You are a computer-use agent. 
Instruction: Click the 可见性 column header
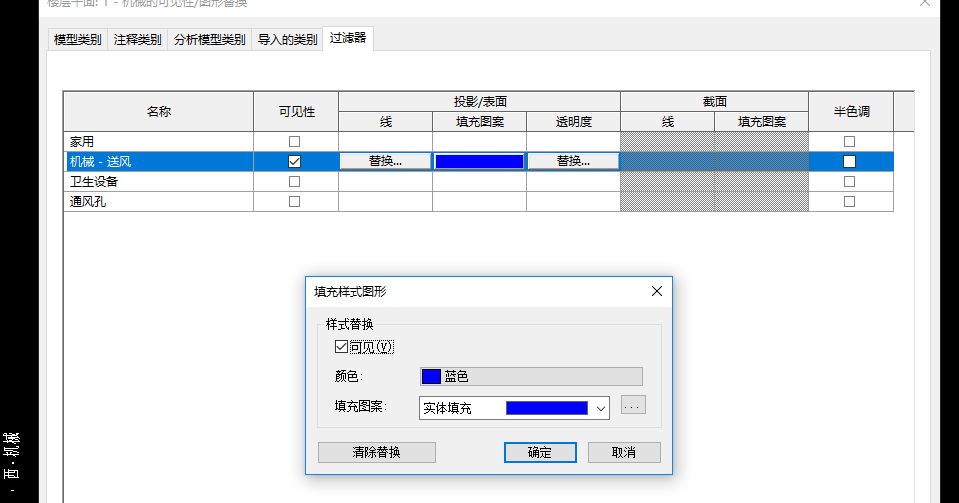[296, 111]
